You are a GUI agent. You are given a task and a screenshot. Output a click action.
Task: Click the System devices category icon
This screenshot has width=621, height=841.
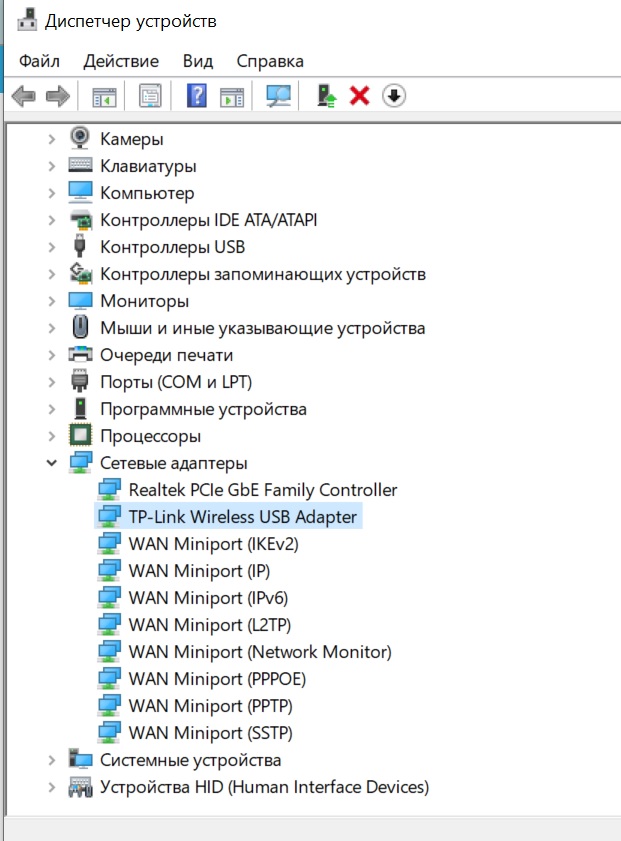[80, 759]
